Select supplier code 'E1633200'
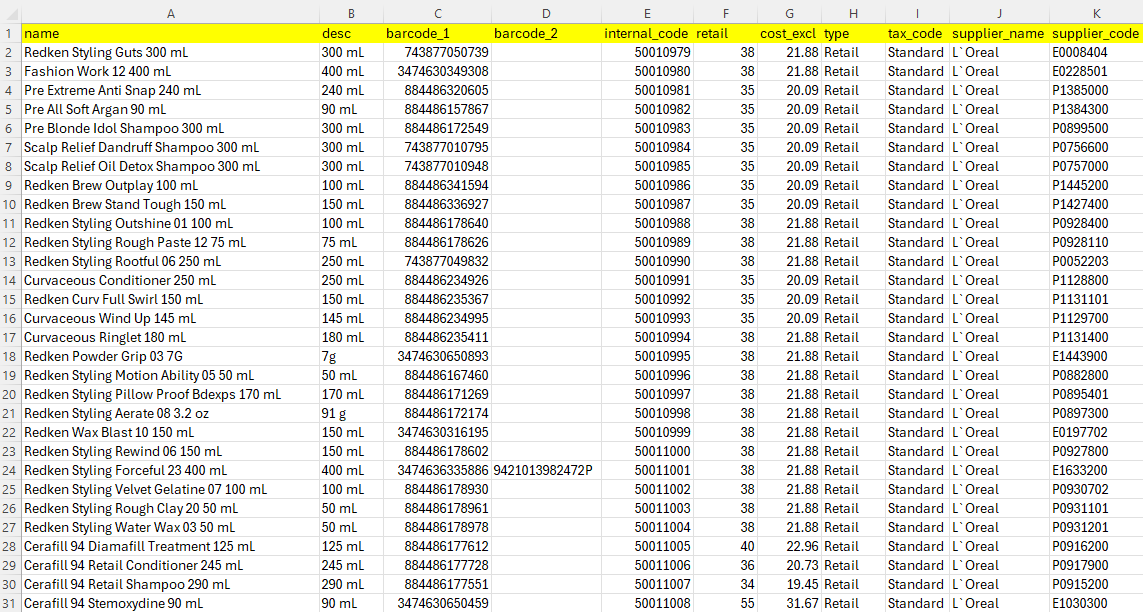Screen dimensions: 1143x612 click(1096, 470)
